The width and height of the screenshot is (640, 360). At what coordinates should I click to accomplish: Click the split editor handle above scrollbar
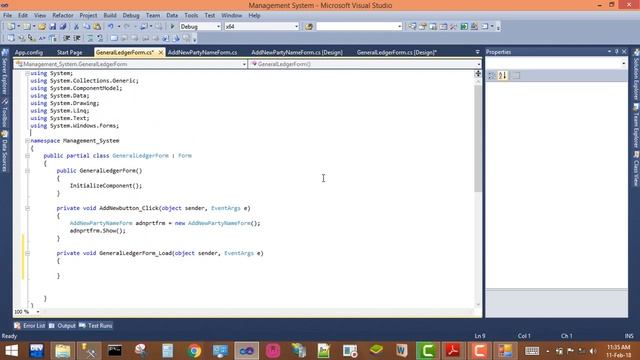coord(478,73)
